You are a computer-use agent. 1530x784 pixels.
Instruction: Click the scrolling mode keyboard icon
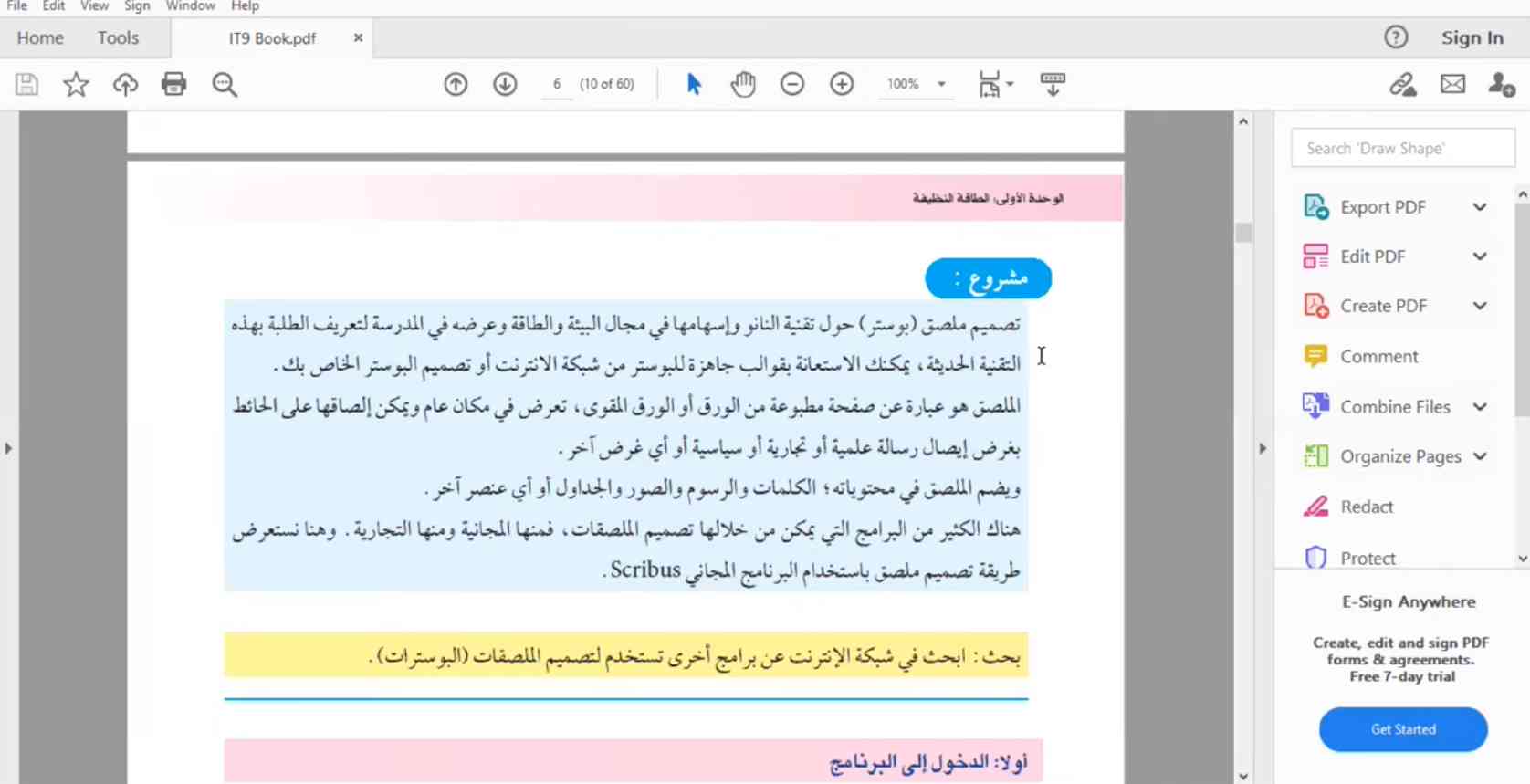[x=1053, y=85]
